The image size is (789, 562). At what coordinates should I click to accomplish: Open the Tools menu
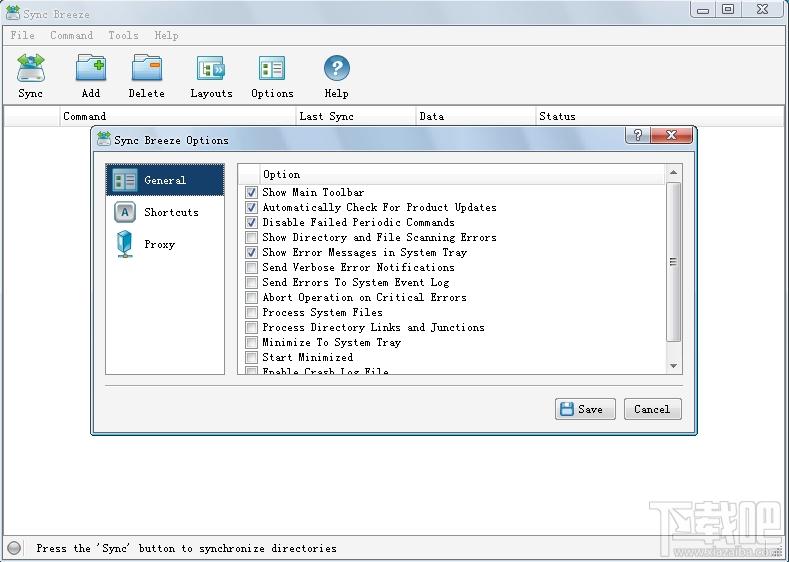click(123, 35)
